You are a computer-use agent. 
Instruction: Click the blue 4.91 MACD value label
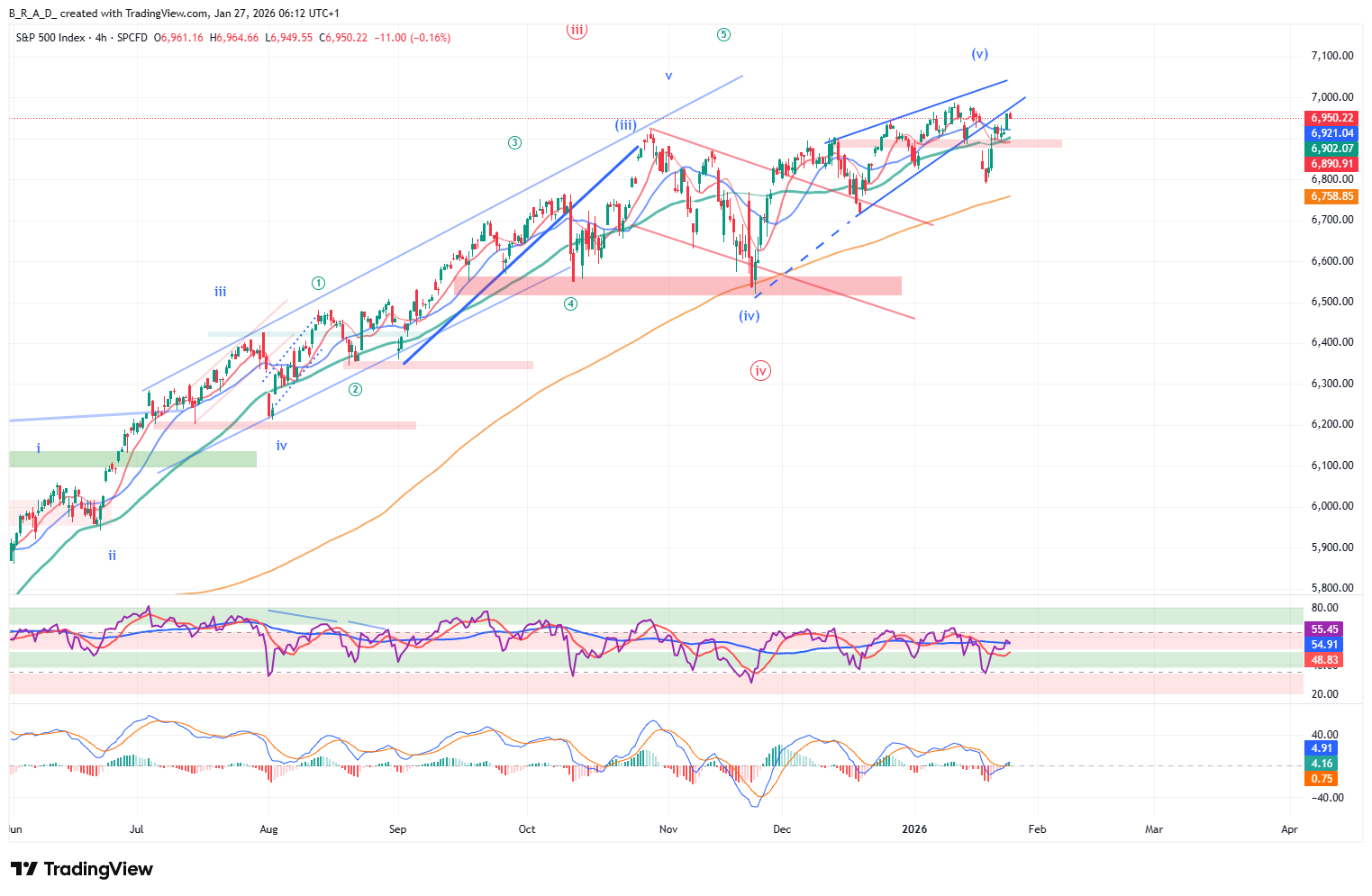coord(1322,748)
